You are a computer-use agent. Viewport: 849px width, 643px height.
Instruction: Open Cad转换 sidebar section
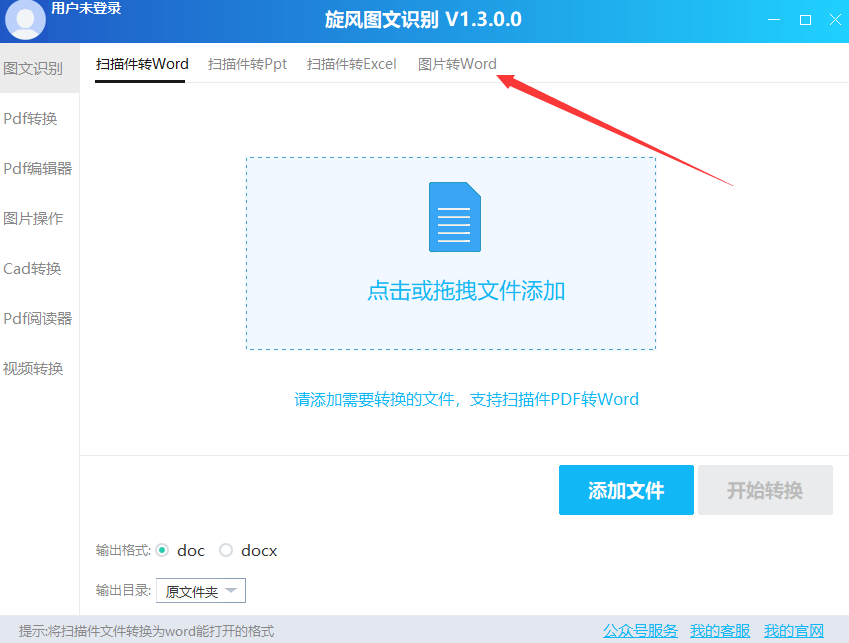[x=40, y=268]
